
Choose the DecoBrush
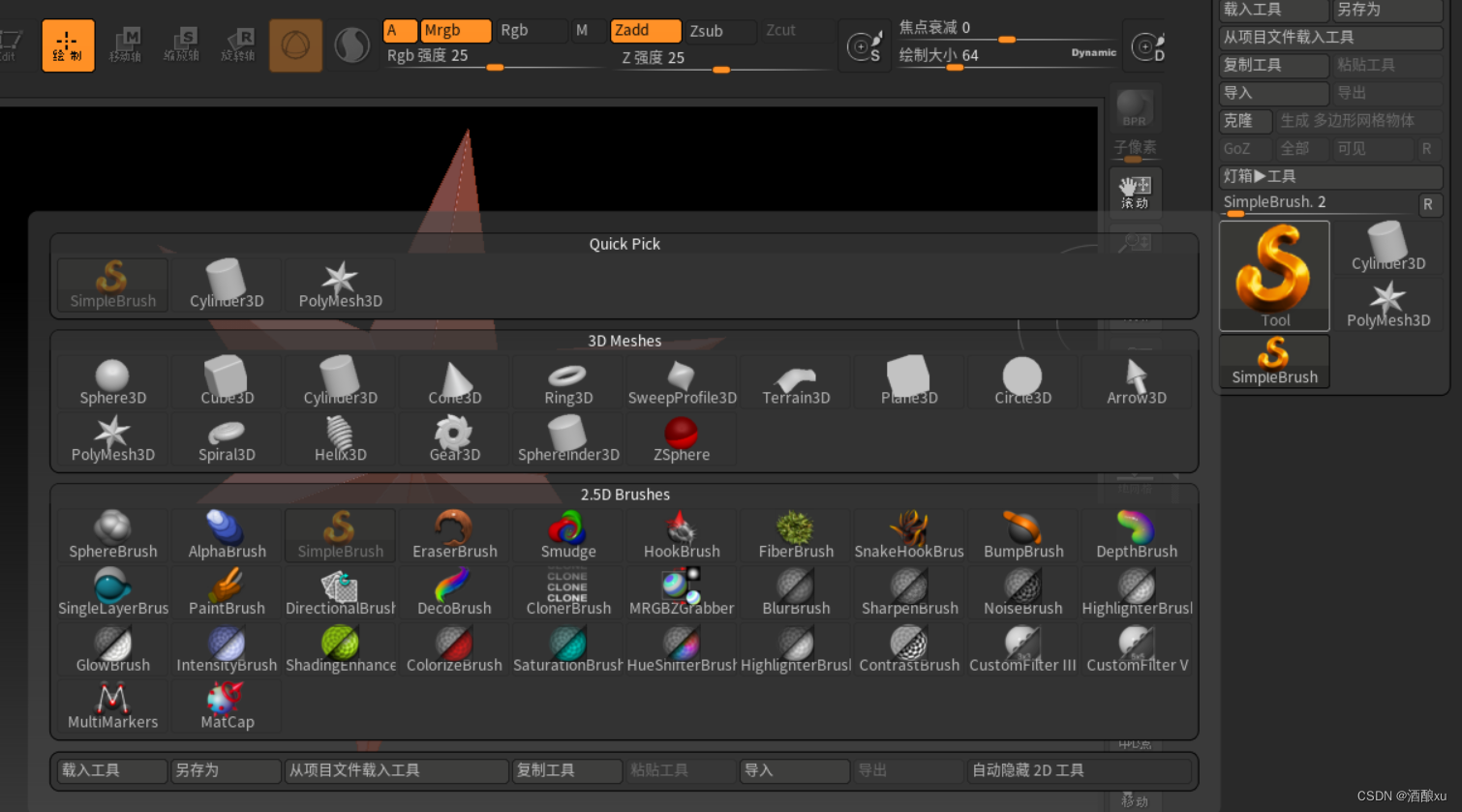coord(454,592)
